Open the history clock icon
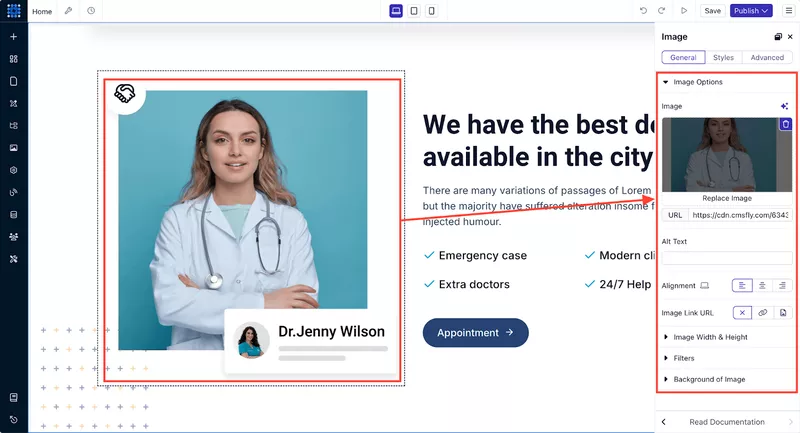The height and width of the screenshot is (433, 800). pyautogui.click(x=91, y=11)
